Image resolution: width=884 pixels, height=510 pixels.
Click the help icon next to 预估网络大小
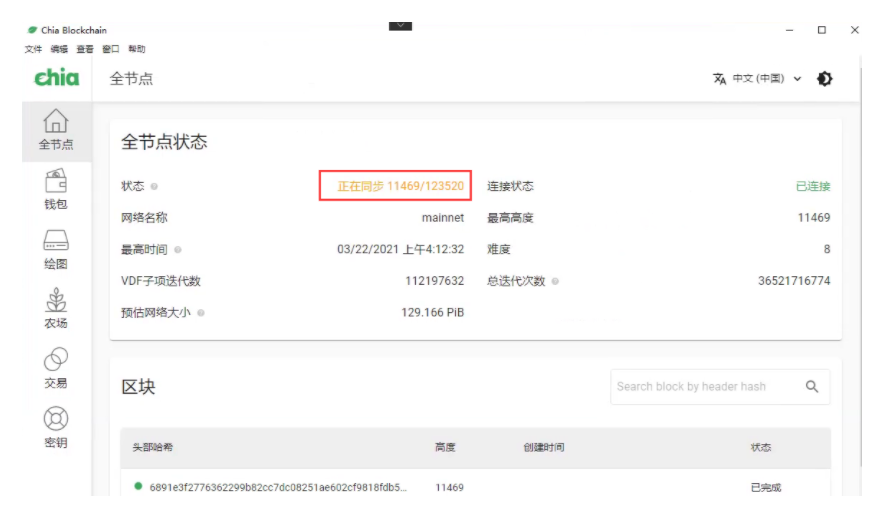[x=201, y=313]
